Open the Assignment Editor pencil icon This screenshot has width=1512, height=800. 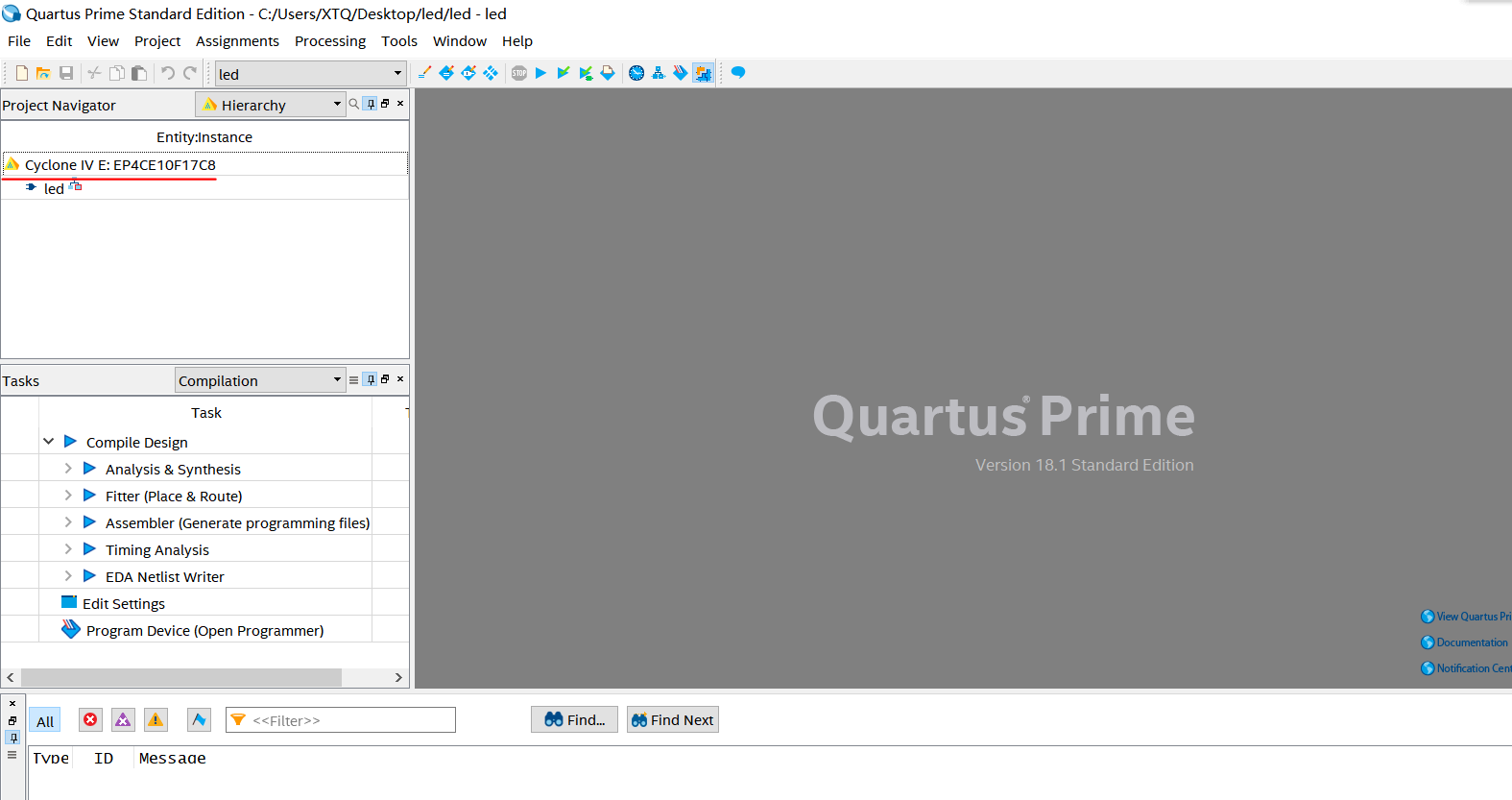[424, 73]
